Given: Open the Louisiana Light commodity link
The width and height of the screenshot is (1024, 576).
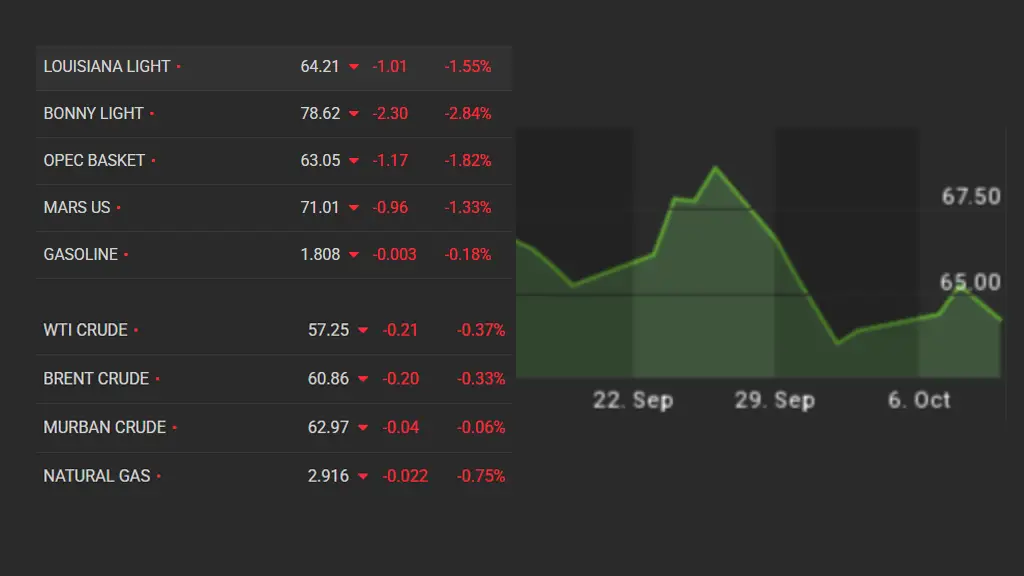Looking at the screenshot, I should [107, 66].
